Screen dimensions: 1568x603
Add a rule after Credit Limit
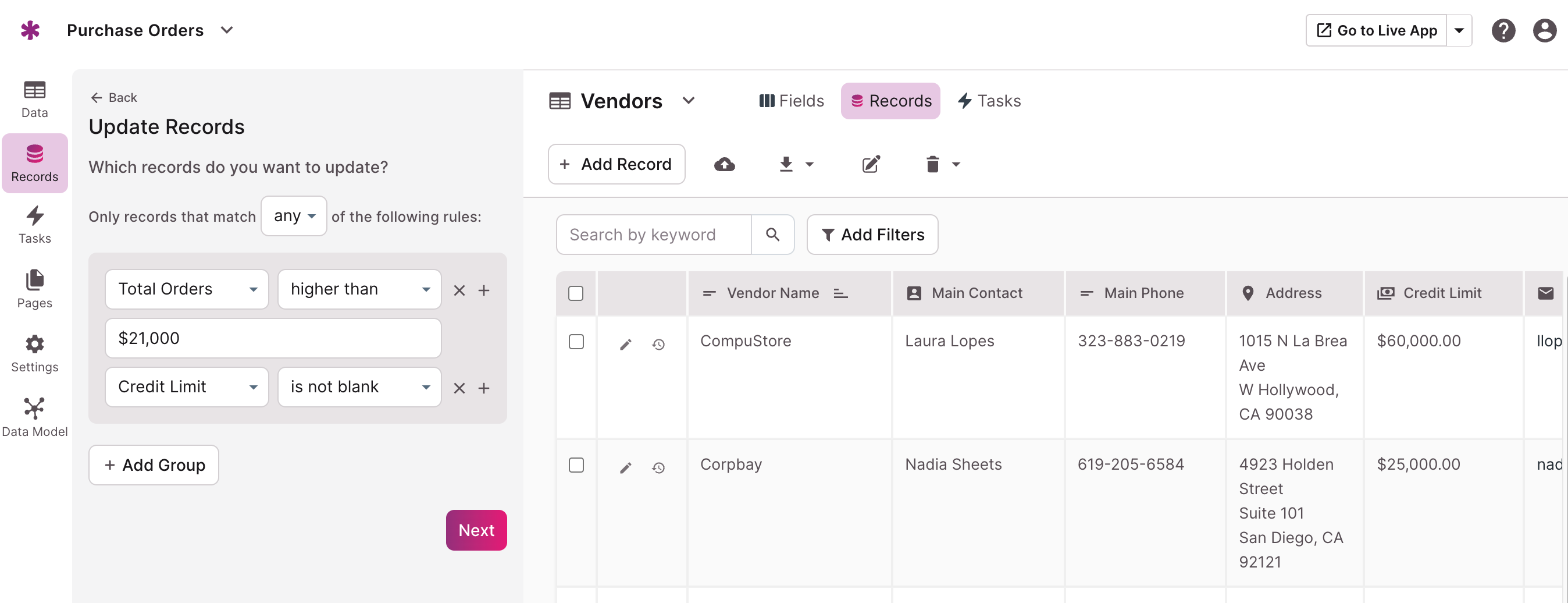484,388
